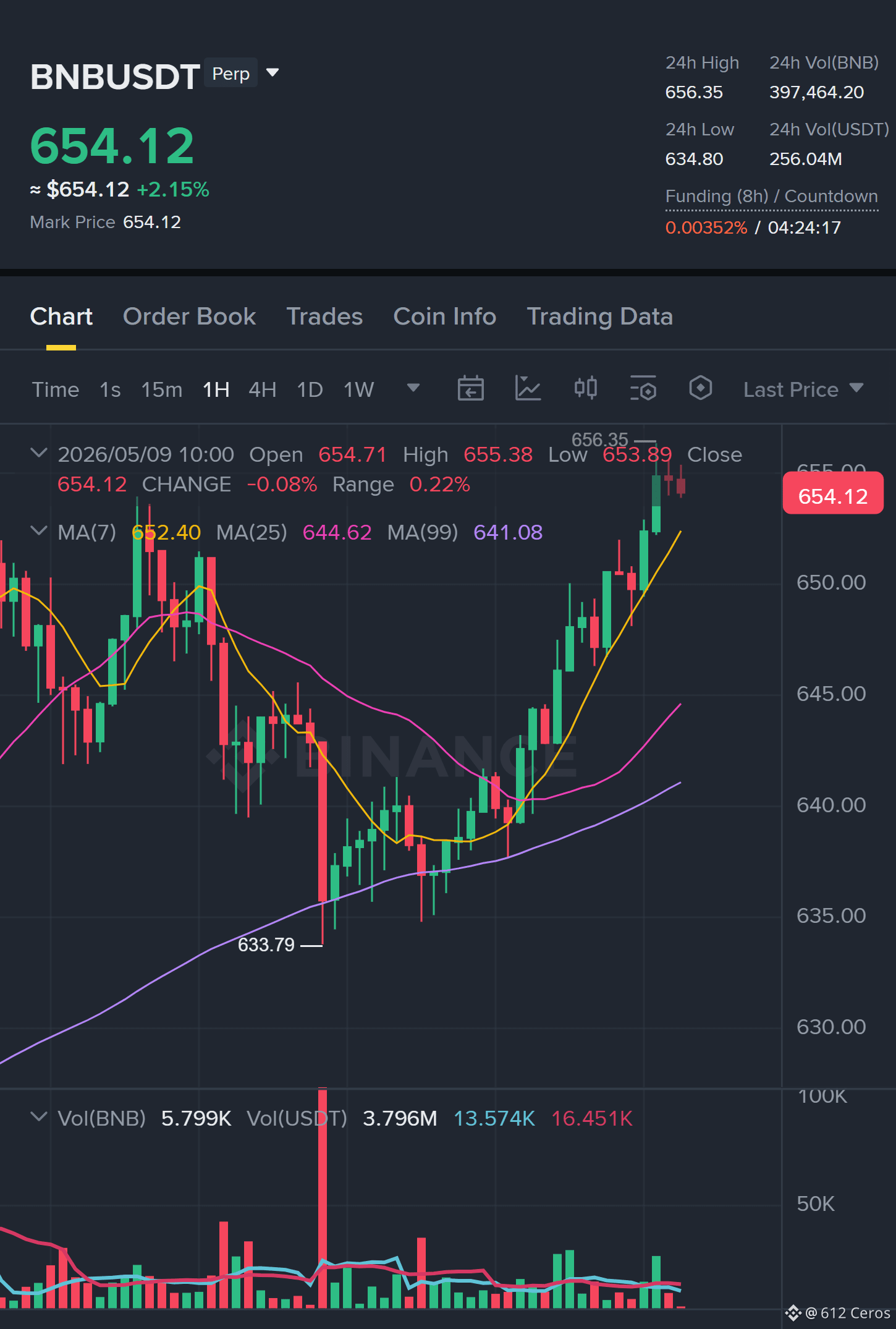Viewport: 896px width, 1329px height.
Task: Select the candlestick chart style icon
Action: point(585,388)
